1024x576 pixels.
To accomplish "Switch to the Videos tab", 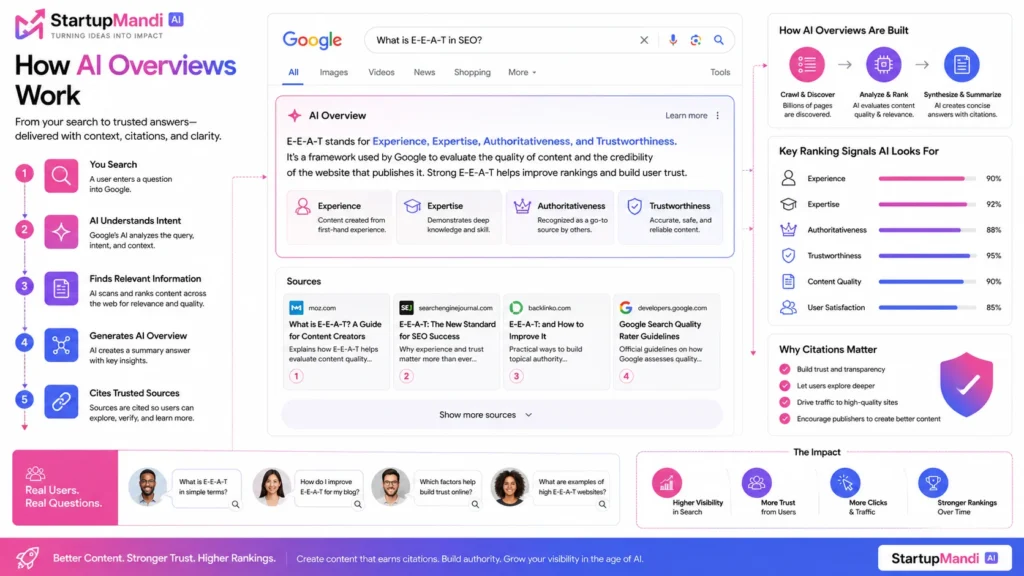I will click(x=381, y=72).
